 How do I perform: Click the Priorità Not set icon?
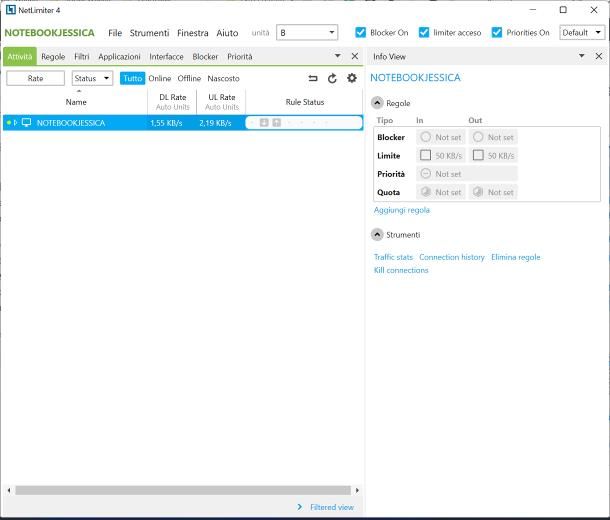(426, 173)
